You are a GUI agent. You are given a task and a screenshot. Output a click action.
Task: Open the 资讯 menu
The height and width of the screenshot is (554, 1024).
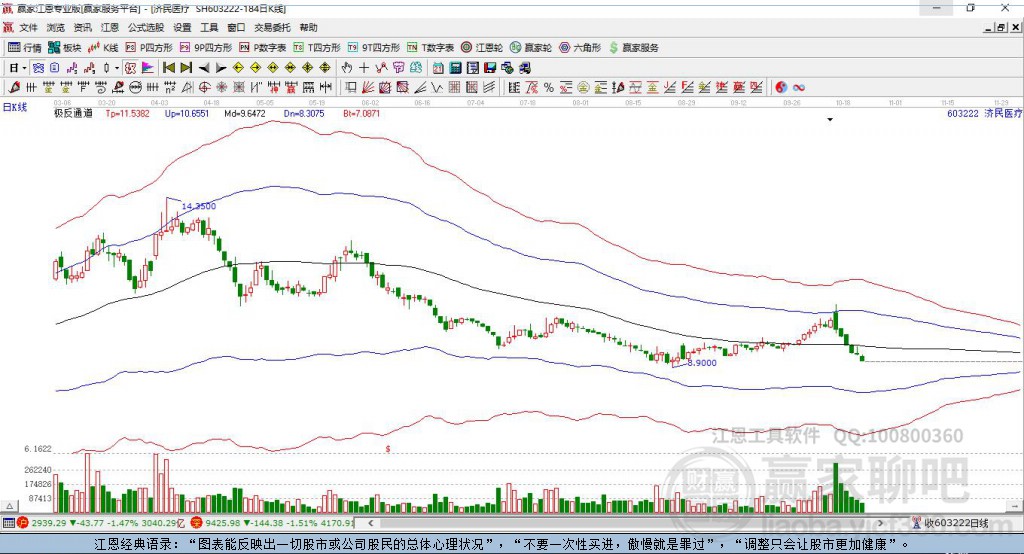click(x=82, y=27)
